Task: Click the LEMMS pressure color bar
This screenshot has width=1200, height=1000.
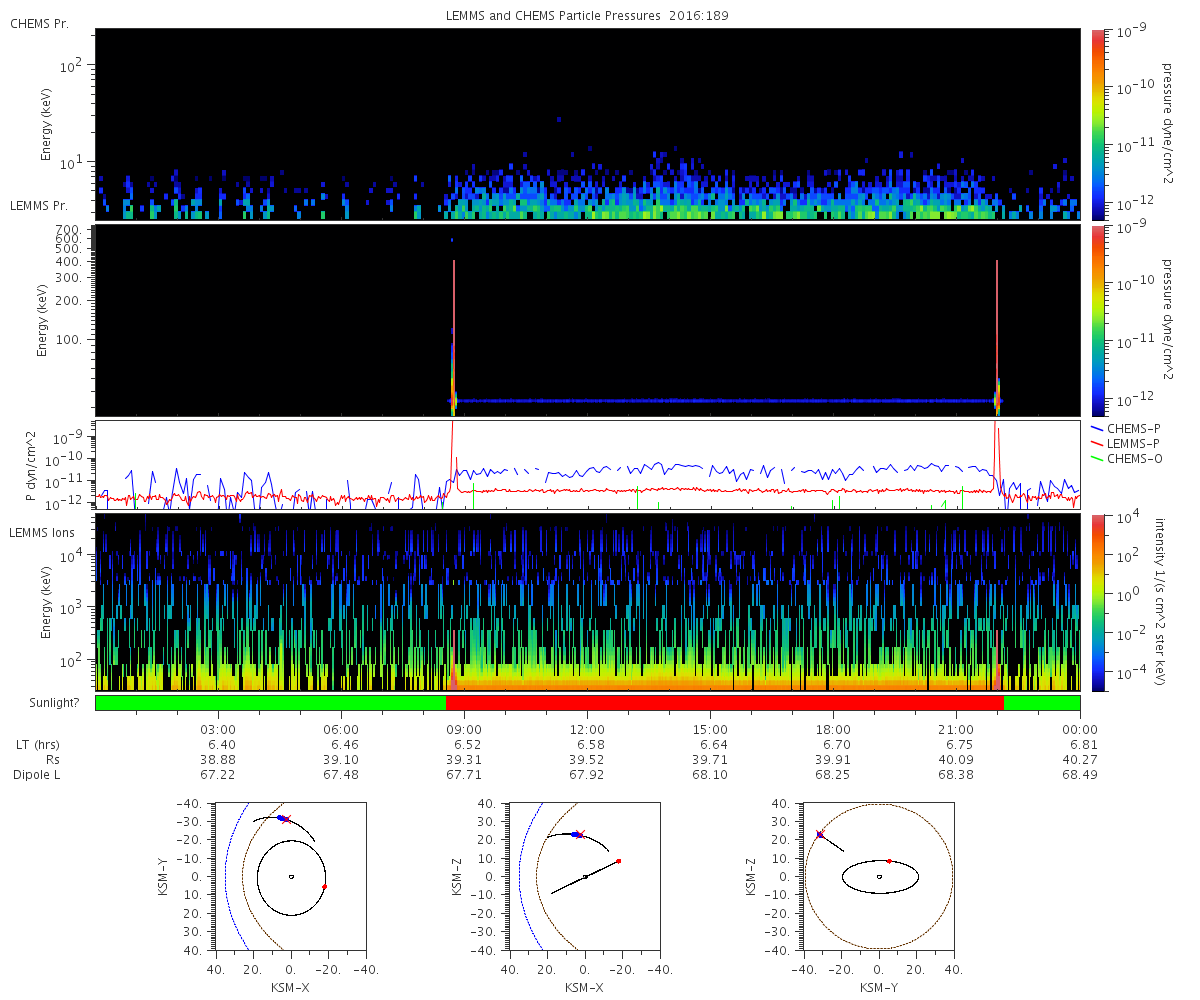Action: click(x=1098, y=320)
